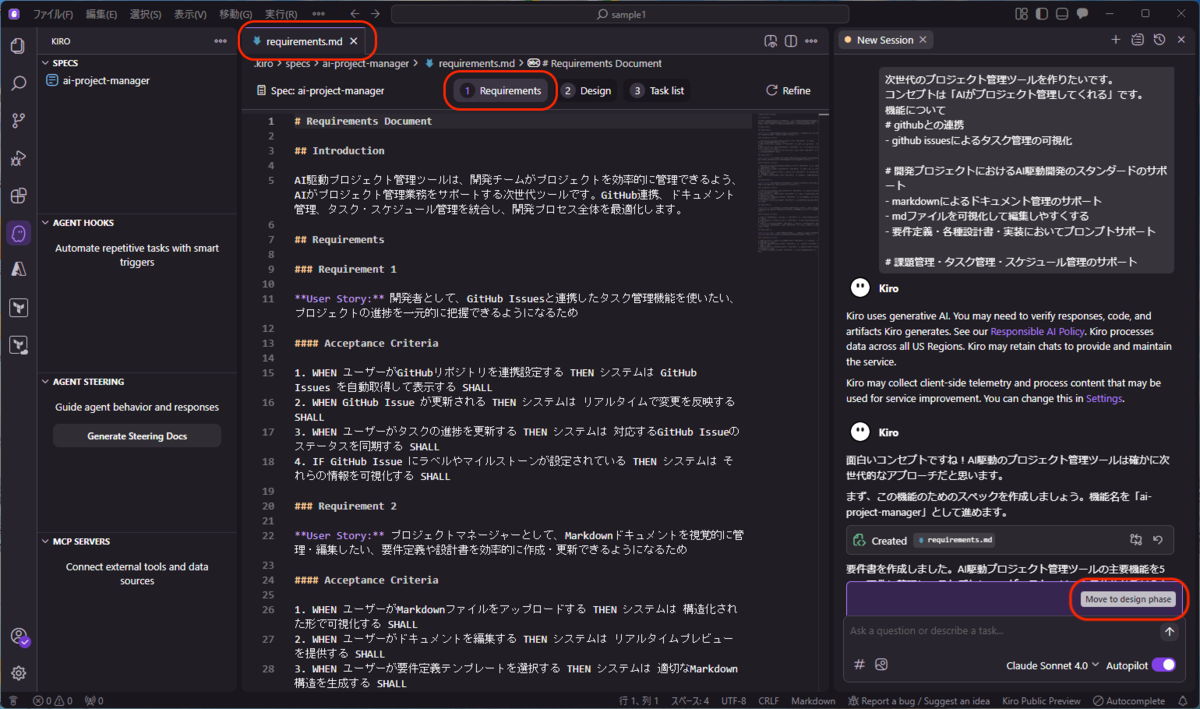Viewport: 1200px width, 709px height.
Task: Open the Manage gear icon
Action: coord(17,673)
